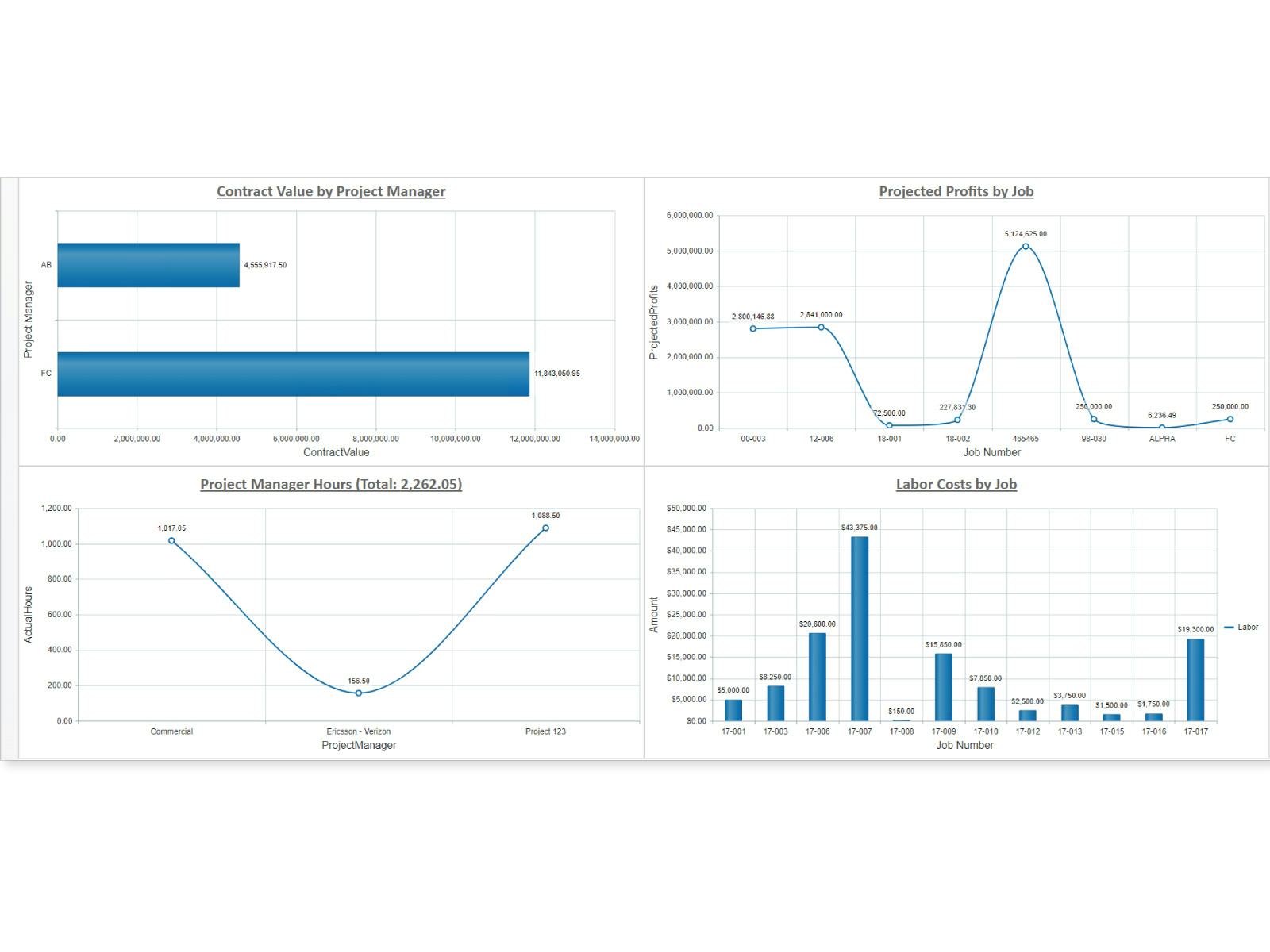
Task: Click the AB project manager axis label
Action: pyautogui.click(x=46, y=265)
